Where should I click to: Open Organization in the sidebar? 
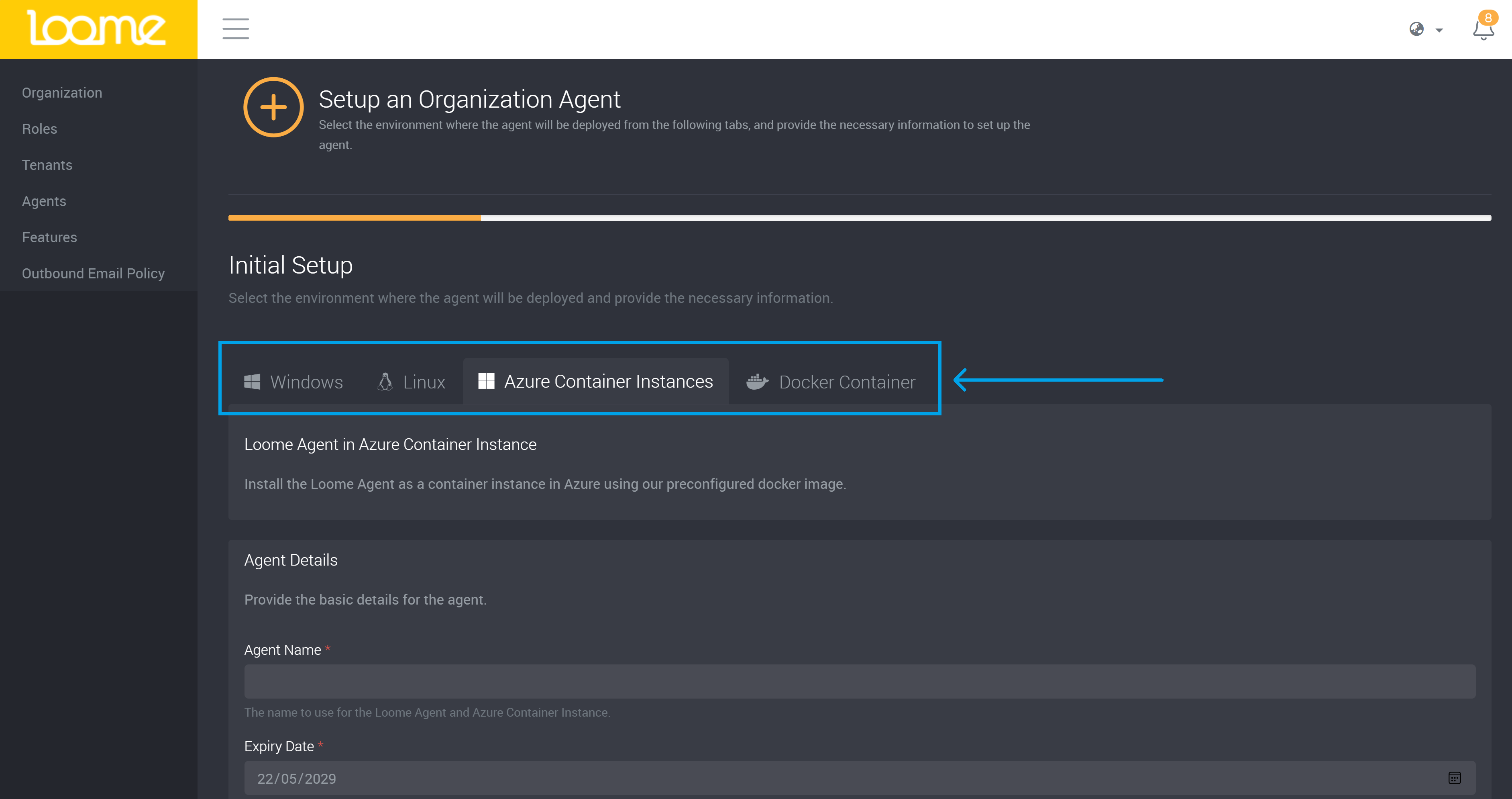tap(62, 93)
